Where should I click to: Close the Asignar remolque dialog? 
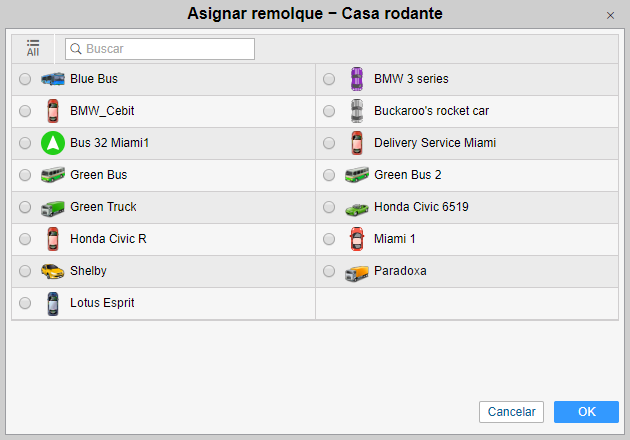(x=610, y=15)
